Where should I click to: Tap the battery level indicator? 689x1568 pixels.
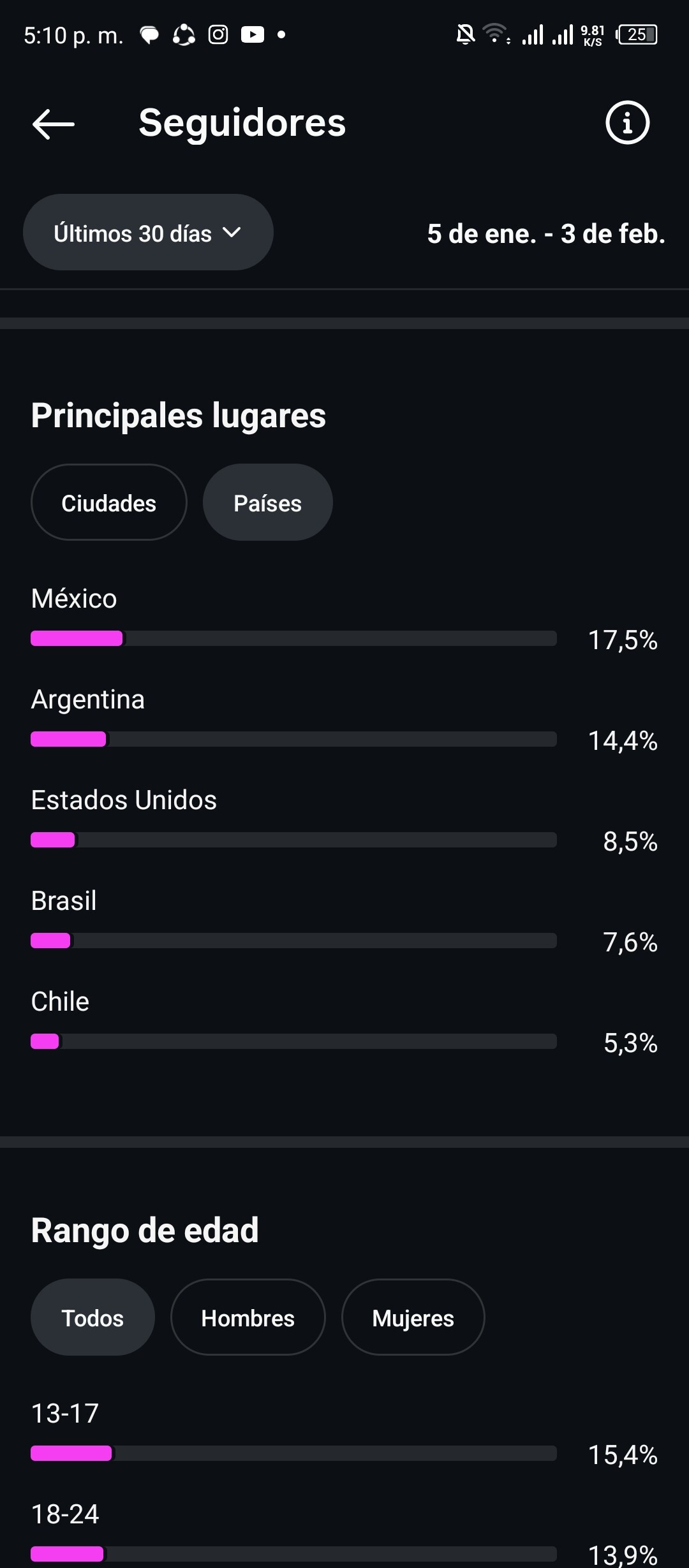[637, 34]
